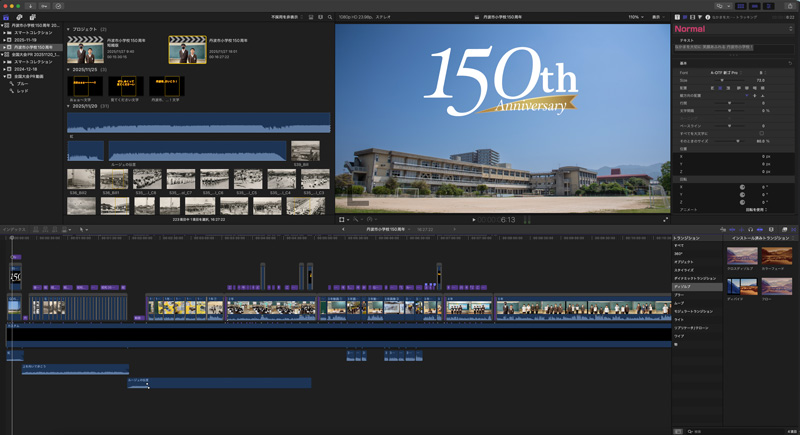
Task: Toggle the すべてを大文字に checkbox
Action: tap(762, 133)
